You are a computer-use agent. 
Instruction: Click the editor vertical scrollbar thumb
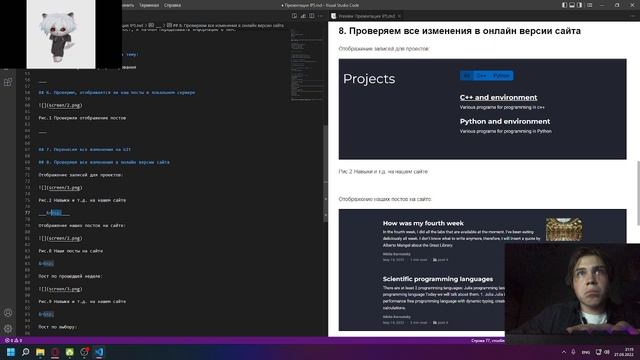tap(325, 173)
